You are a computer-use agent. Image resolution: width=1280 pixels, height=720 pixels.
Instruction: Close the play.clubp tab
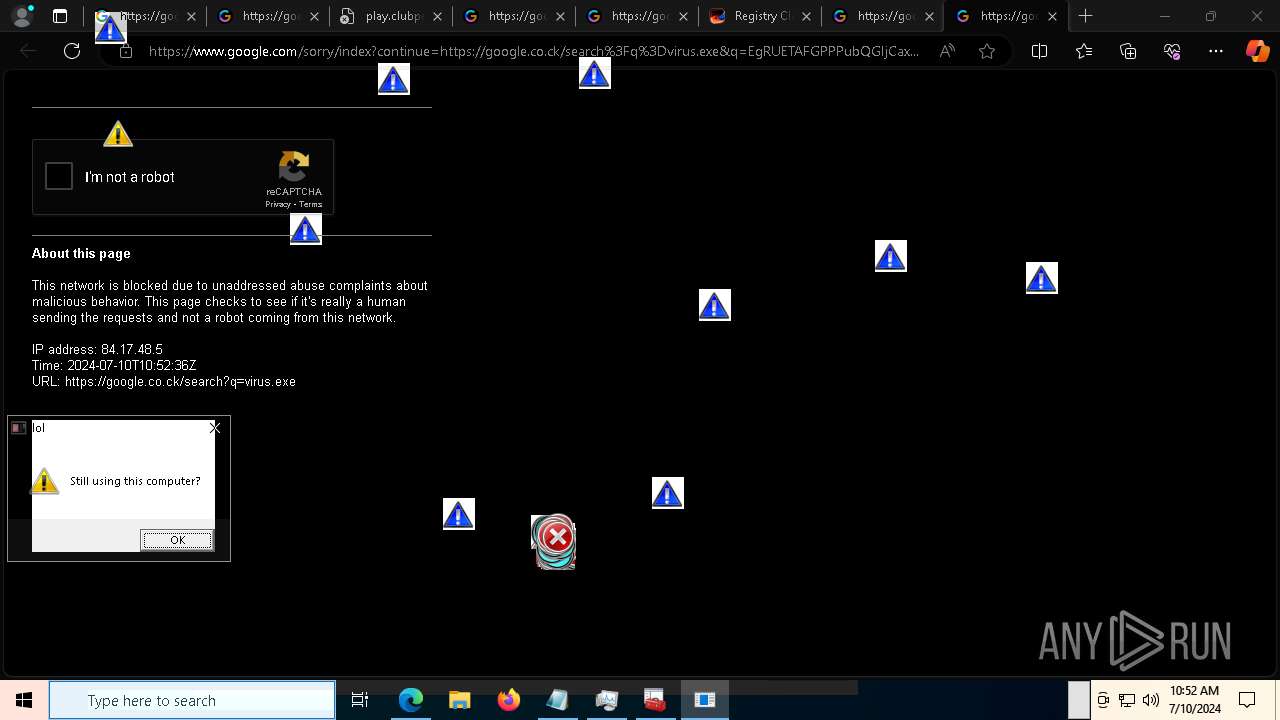coord(437,16)
